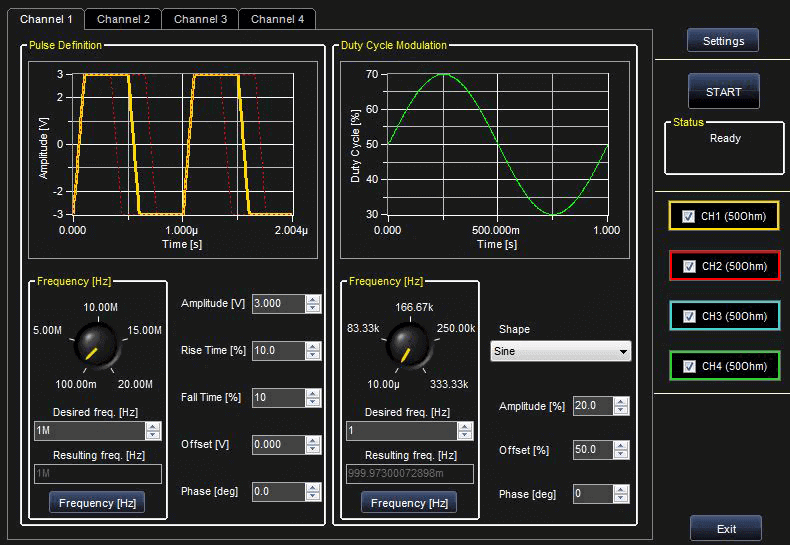Open the Settings button
This screenshot has height=545, width=790.
tap(723, 41)
